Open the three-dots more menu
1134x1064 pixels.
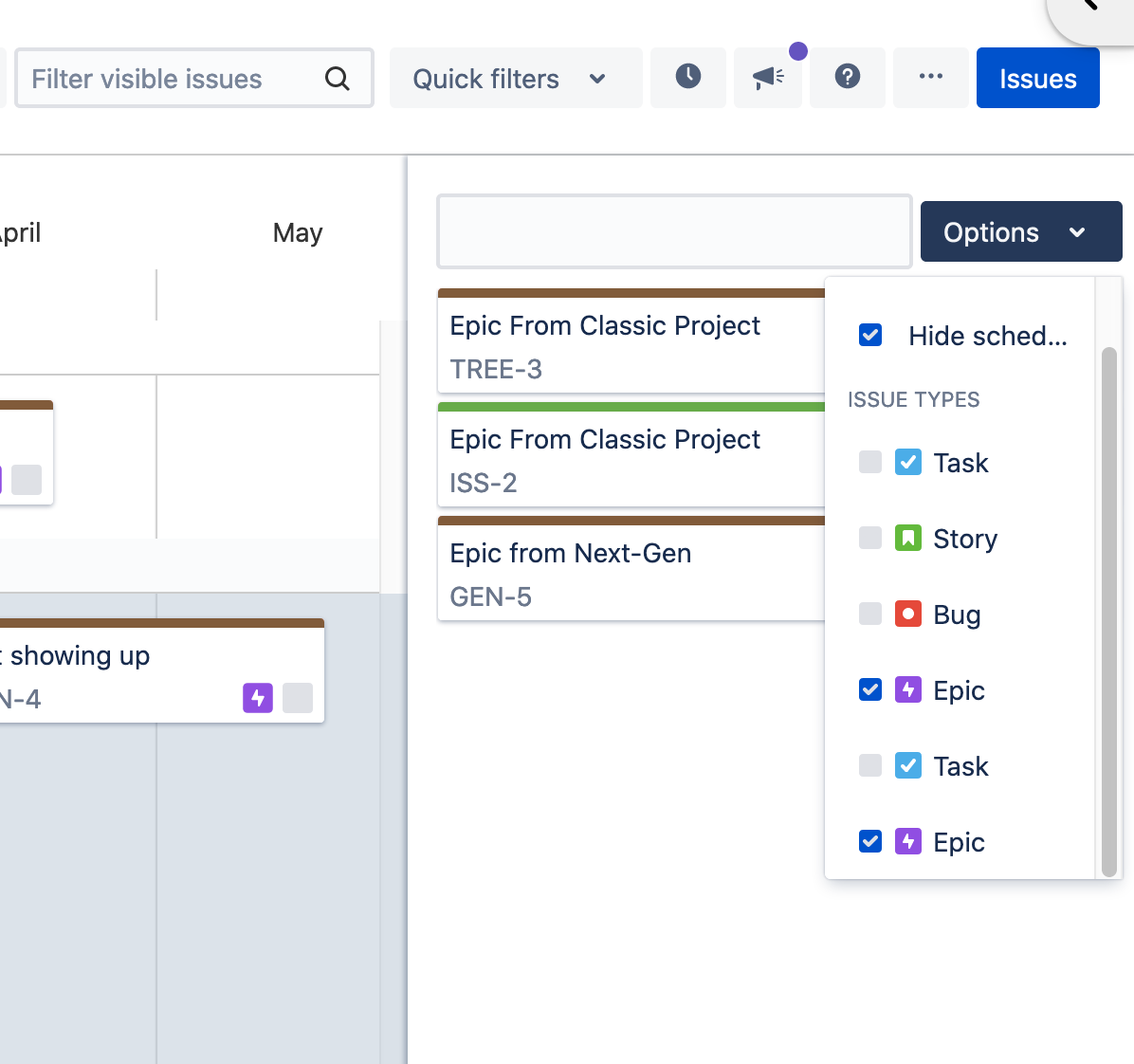point(930,77)
